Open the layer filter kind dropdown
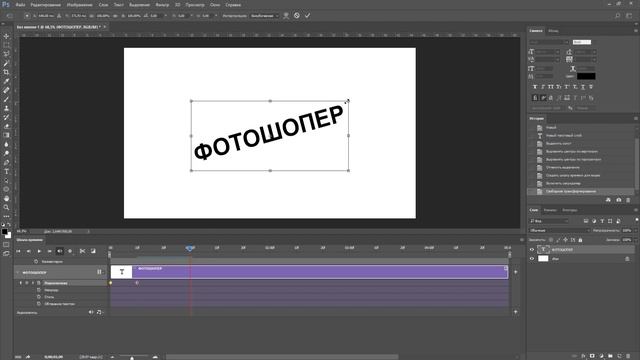 pos(549,221)
